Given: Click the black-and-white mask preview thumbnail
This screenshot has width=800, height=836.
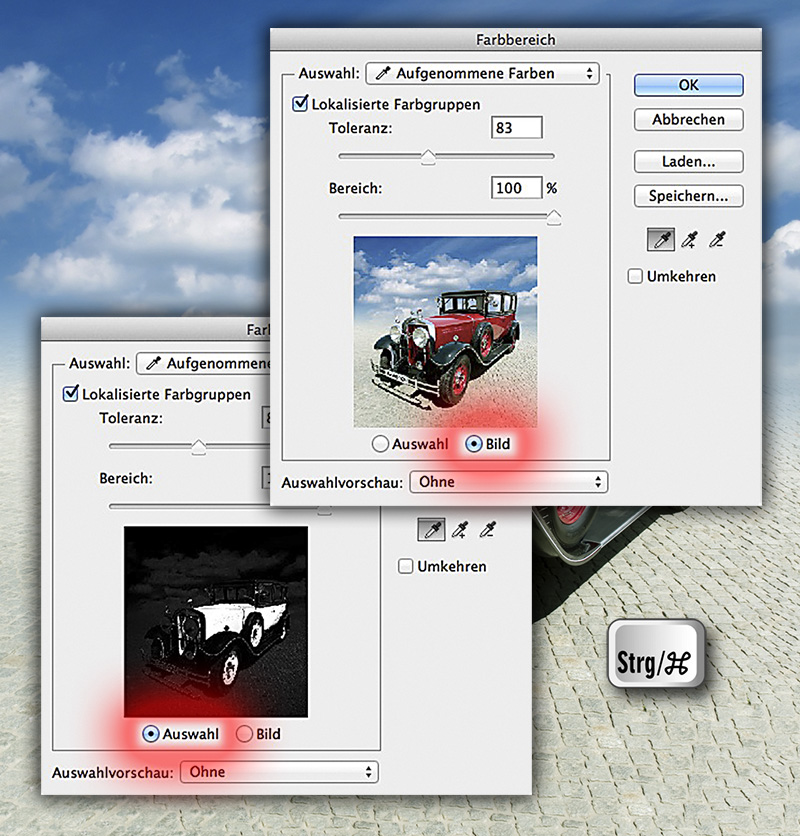Looking at the screenshot, I should tap(216, 622).
